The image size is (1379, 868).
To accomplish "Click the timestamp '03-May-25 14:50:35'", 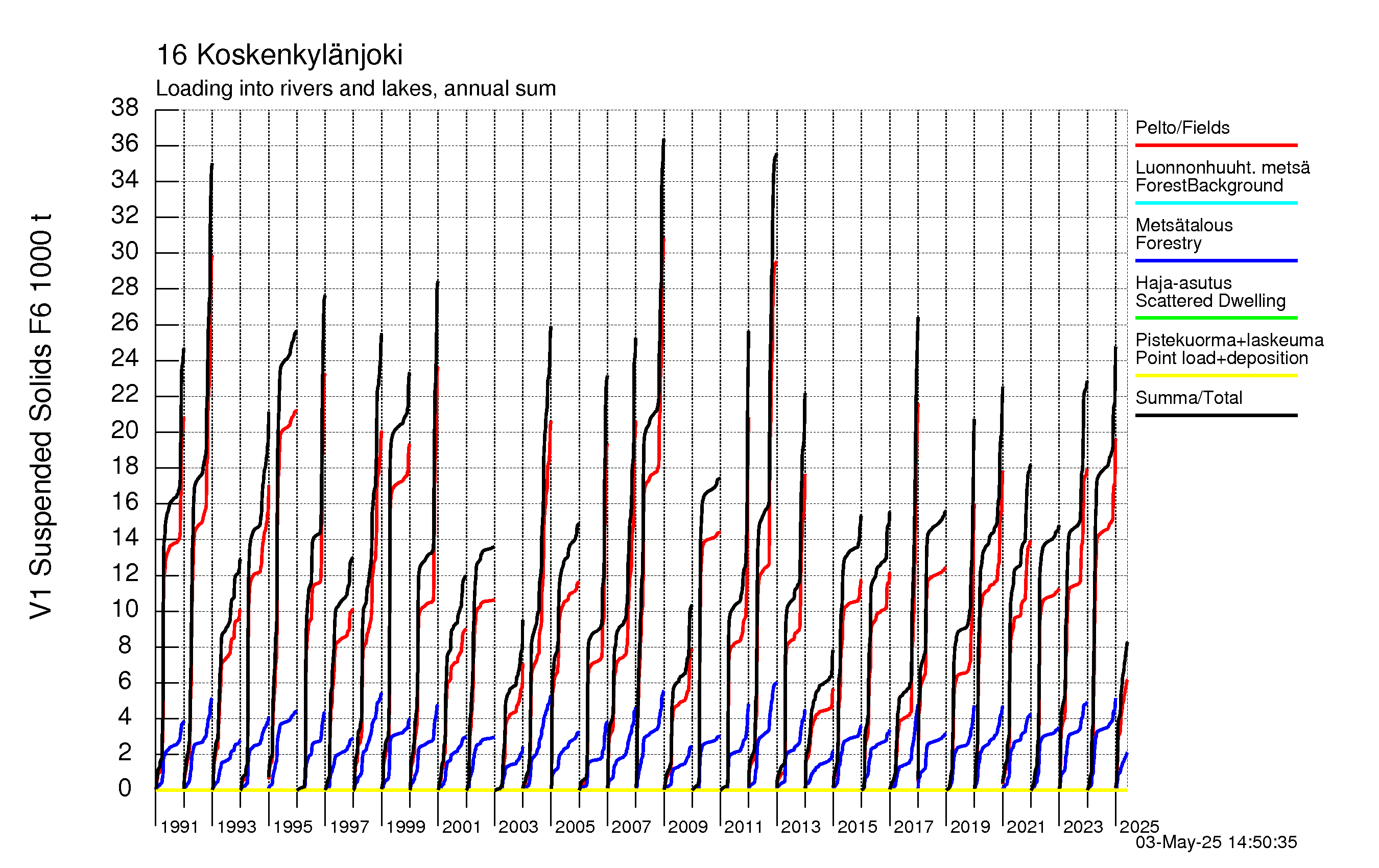I will coord(1216,842).
